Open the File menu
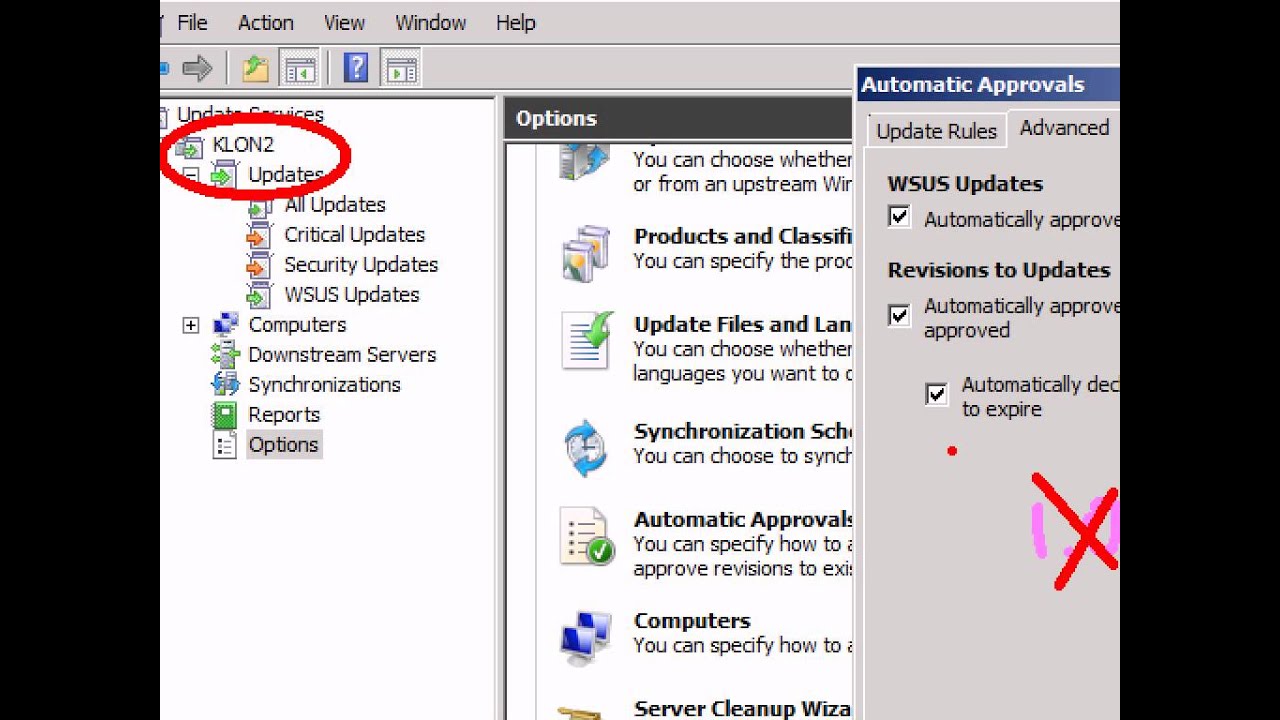Viewport: 1280px width, 720px height. point(192,22)
